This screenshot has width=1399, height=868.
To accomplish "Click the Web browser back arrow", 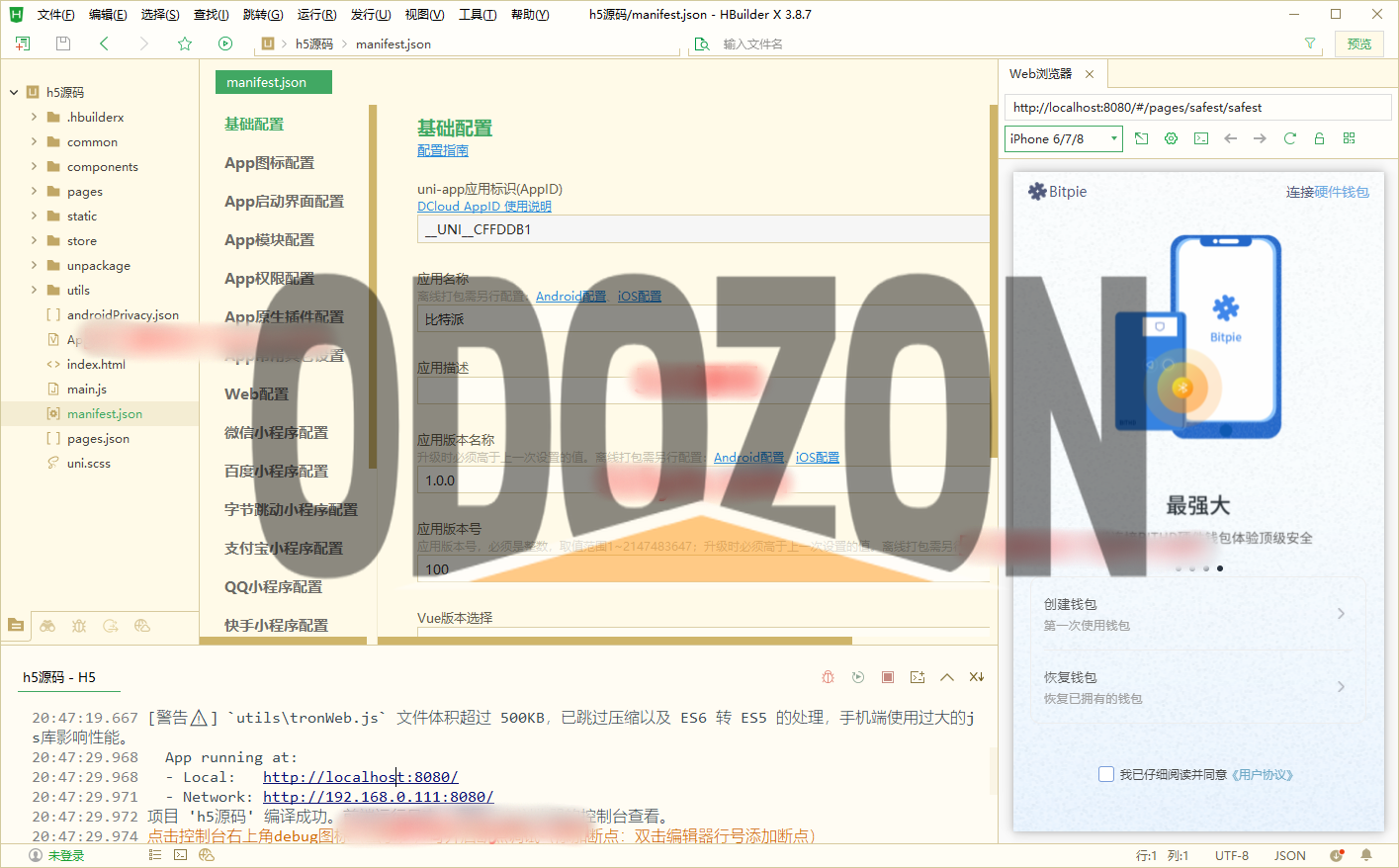I will click(x=1230, y=138).
